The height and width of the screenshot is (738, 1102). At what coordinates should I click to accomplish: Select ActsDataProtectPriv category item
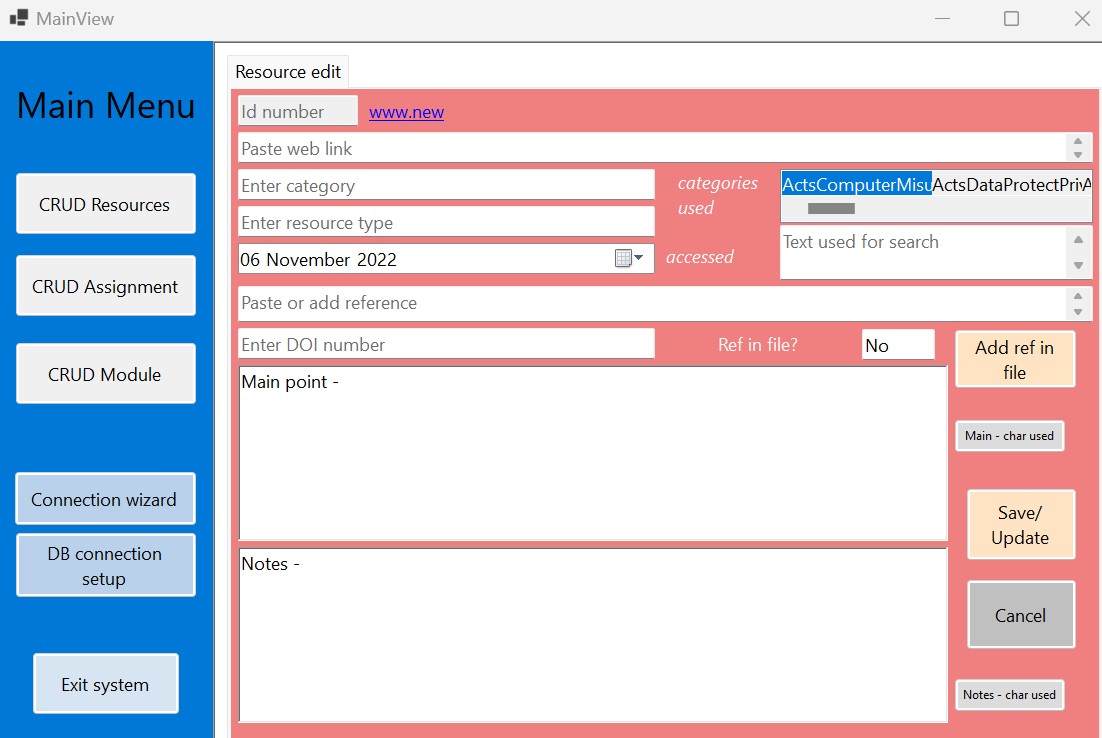1010,185
